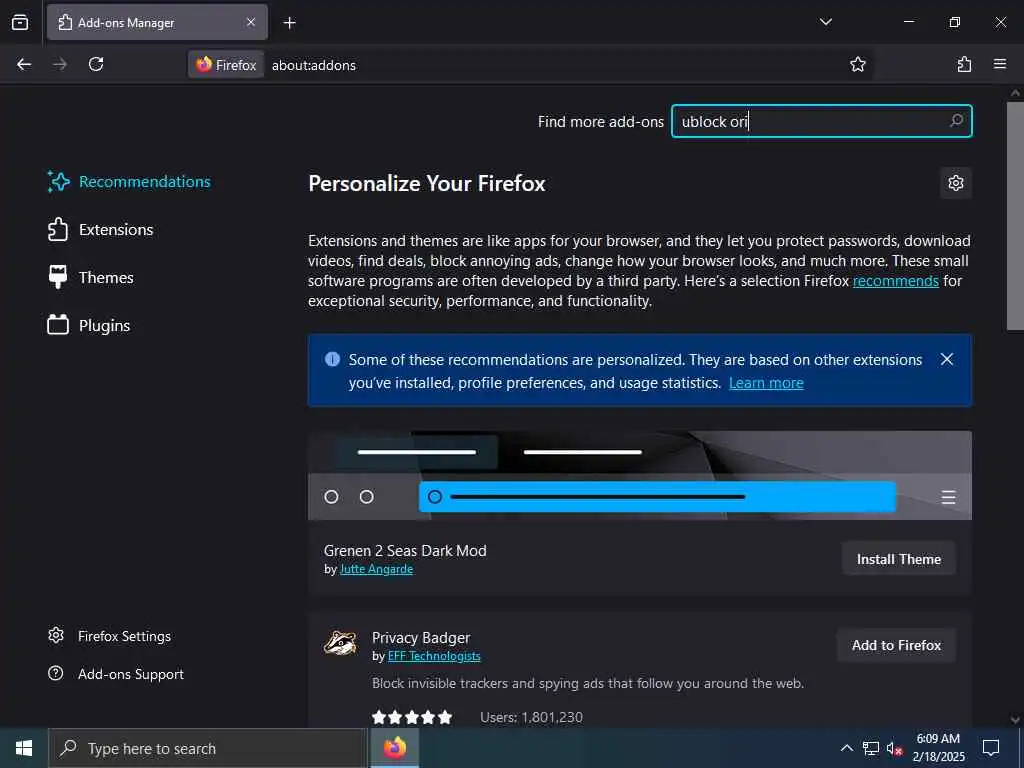Reload the current page
Viewport: 1024px width, 768px height.
(96, 64)
